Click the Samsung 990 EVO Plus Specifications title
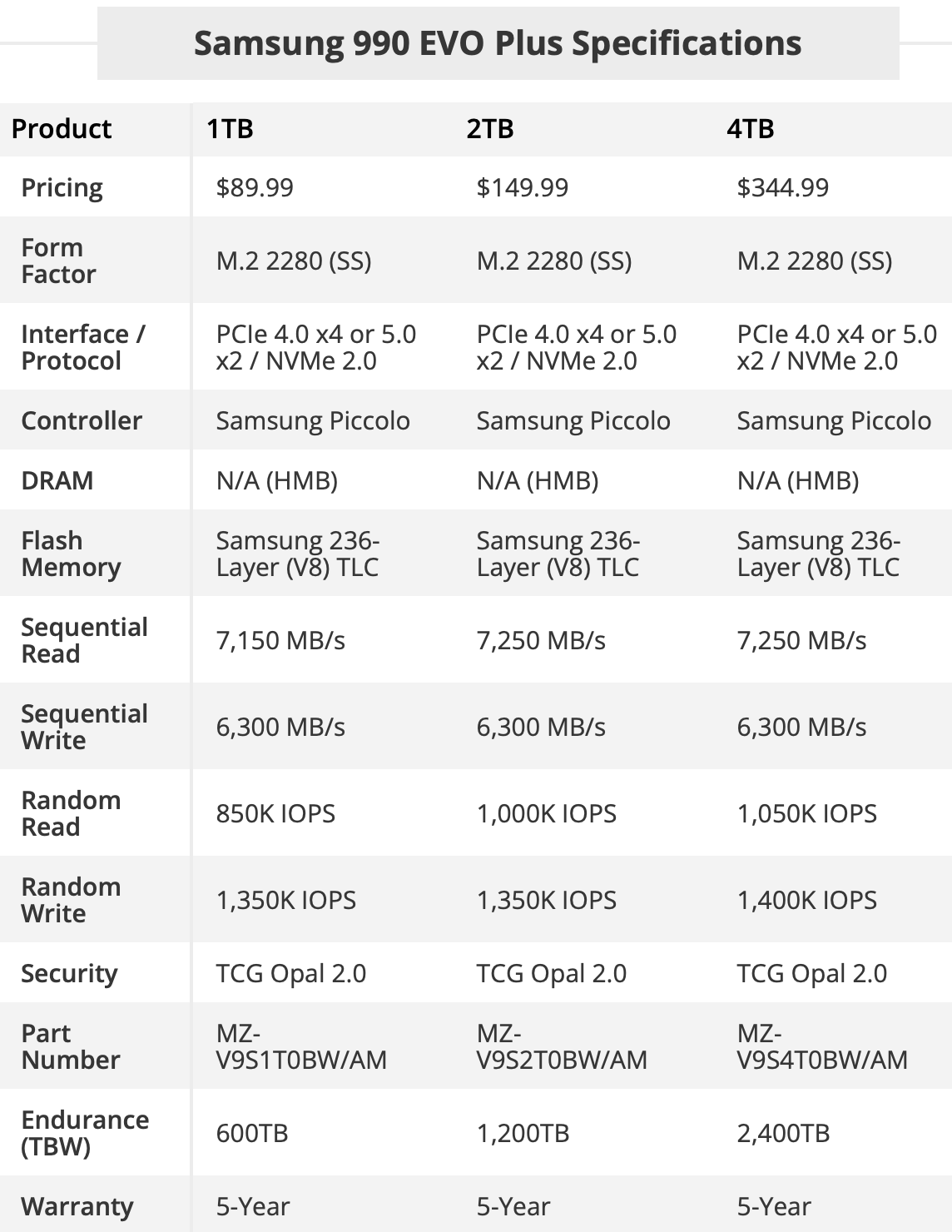This screenshot has height=1232, width=952. point(498,43)
